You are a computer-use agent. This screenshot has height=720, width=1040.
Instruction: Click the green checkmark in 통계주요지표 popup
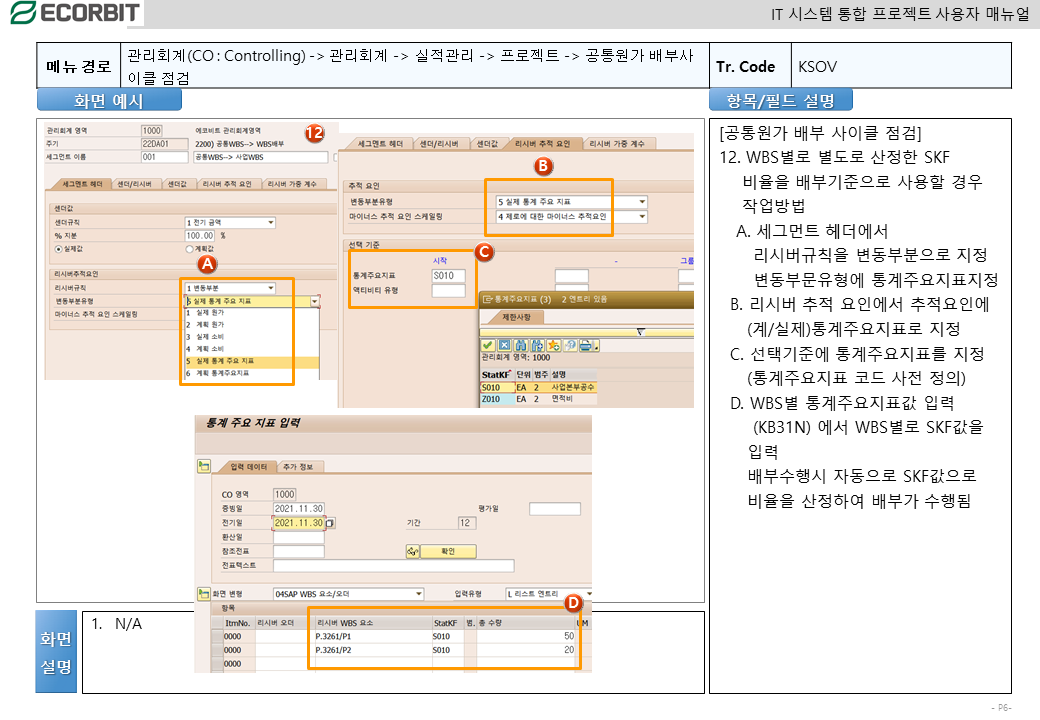click(x=489, y=345)
